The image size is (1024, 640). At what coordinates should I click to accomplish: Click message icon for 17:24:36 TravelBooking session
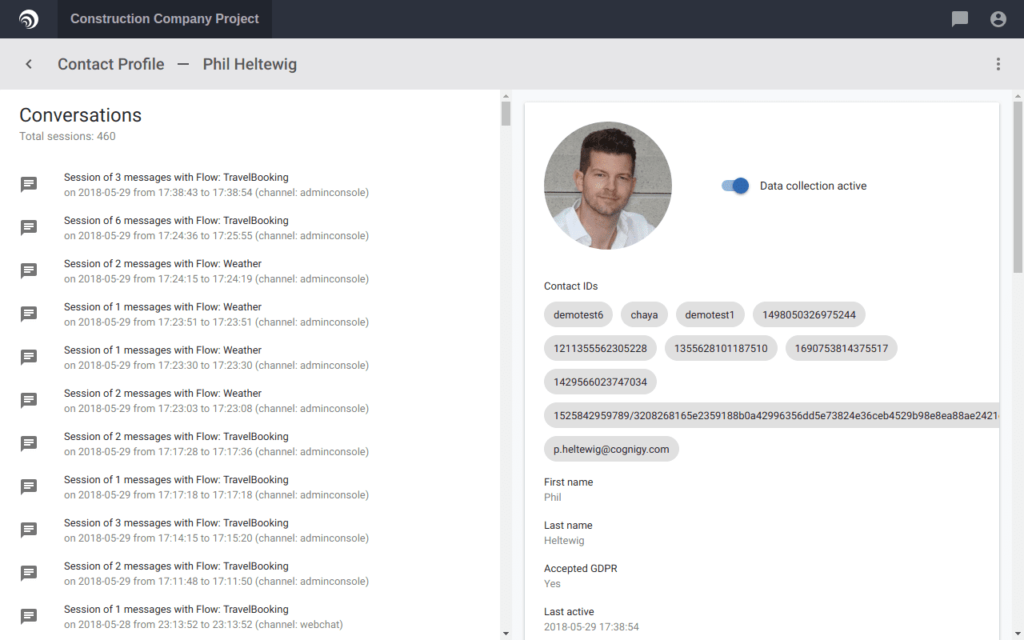tap(29, 227)
